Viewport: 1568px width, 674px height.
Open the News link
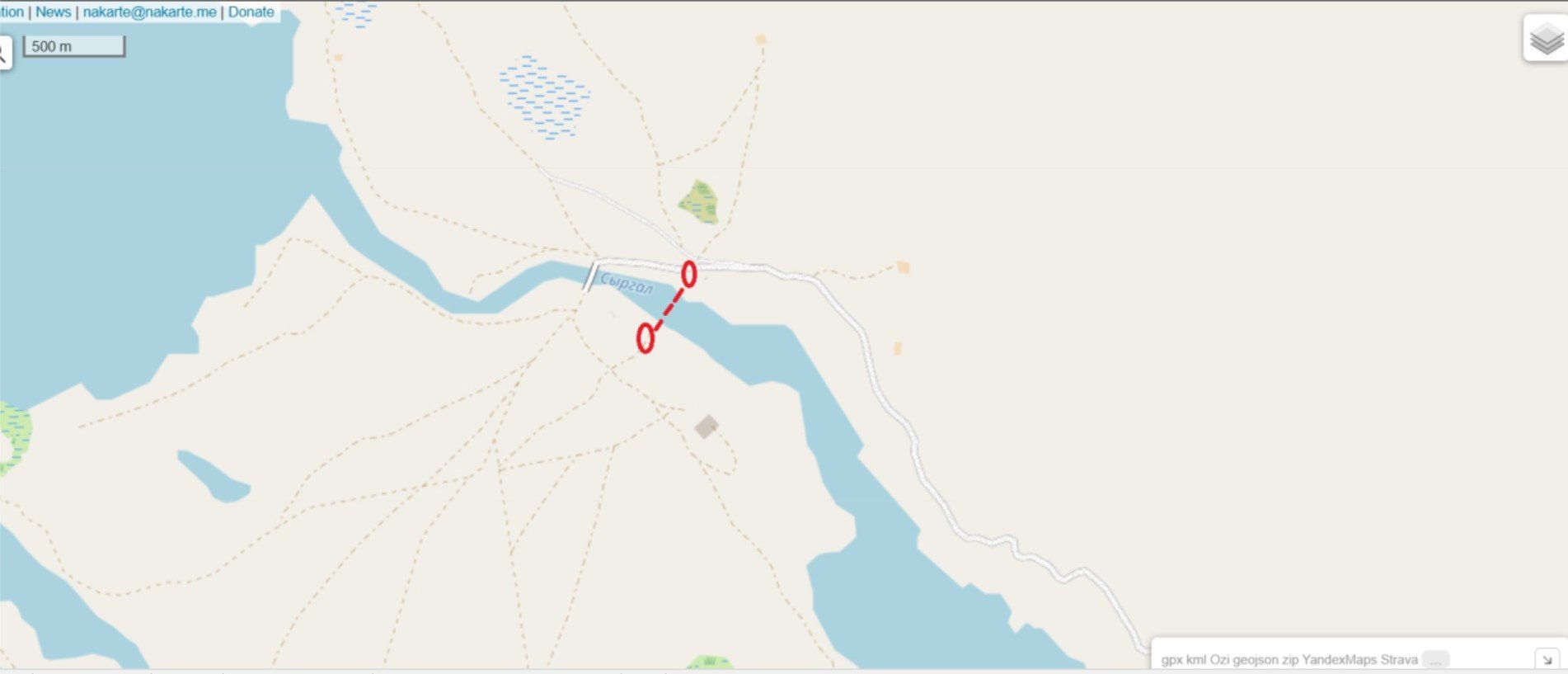(53, 12)
